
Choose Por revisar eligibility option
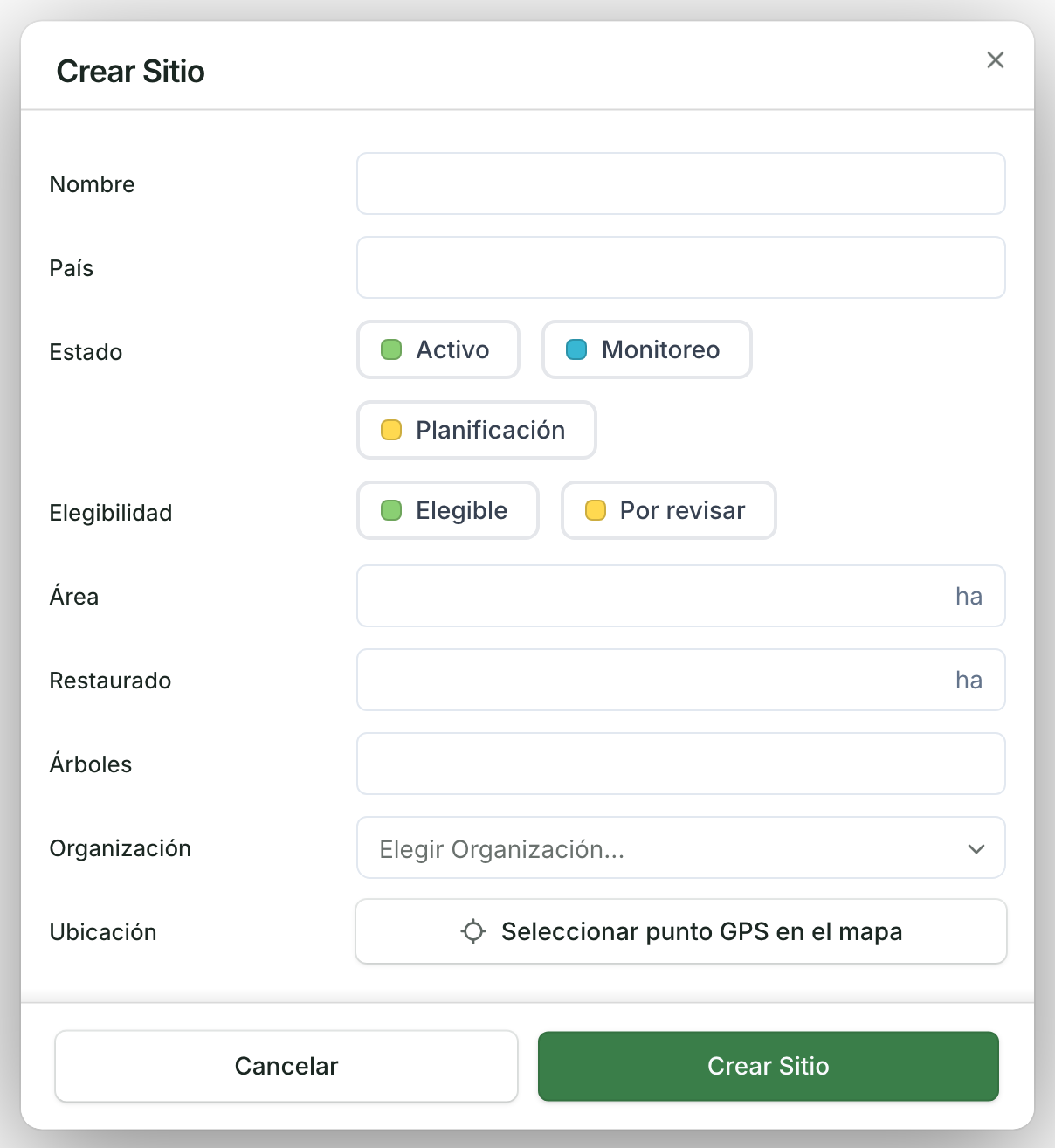(669, 510)
